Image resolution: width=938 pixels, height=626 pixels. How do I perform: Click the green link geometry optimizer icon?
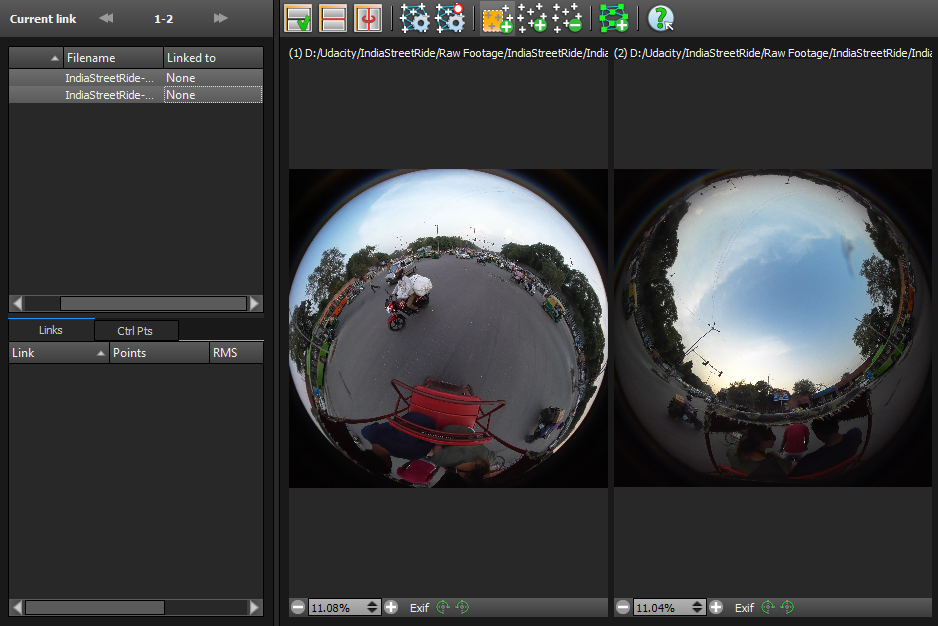[x=614, y=18]
